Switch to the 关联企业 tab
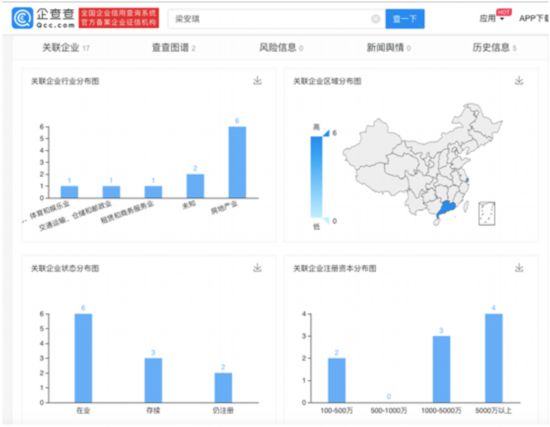Viewport: 550px width, 427px height. pos(66,47)
